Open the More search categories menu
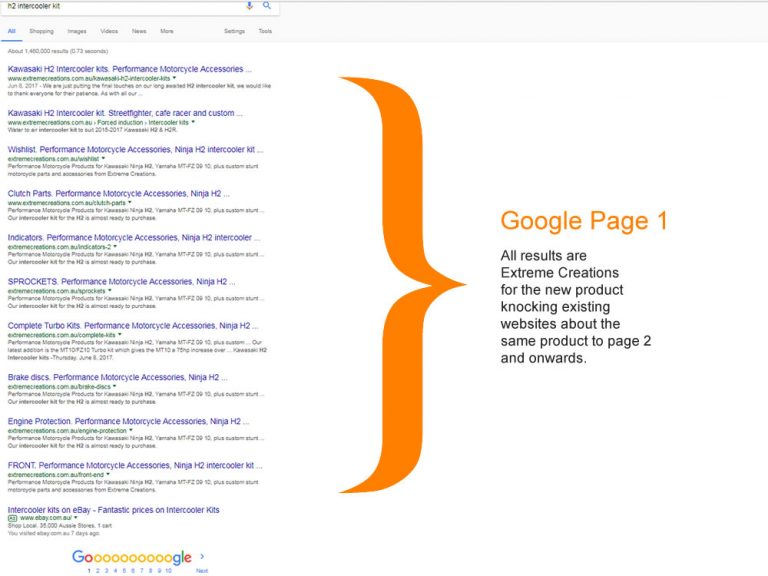The image size is (768, 576). coord(166,31)
